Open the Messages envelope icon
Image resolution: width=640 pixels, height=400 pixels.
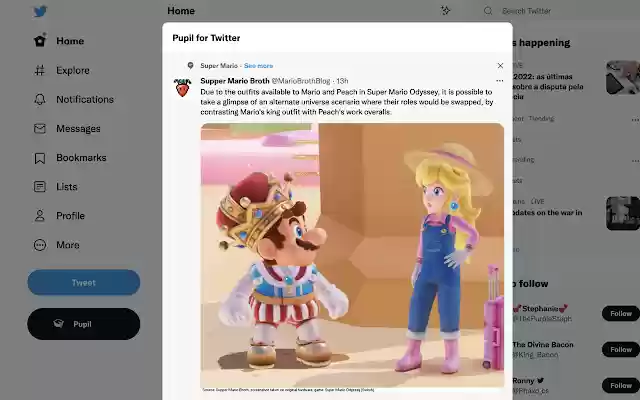[x=40, y=129]
